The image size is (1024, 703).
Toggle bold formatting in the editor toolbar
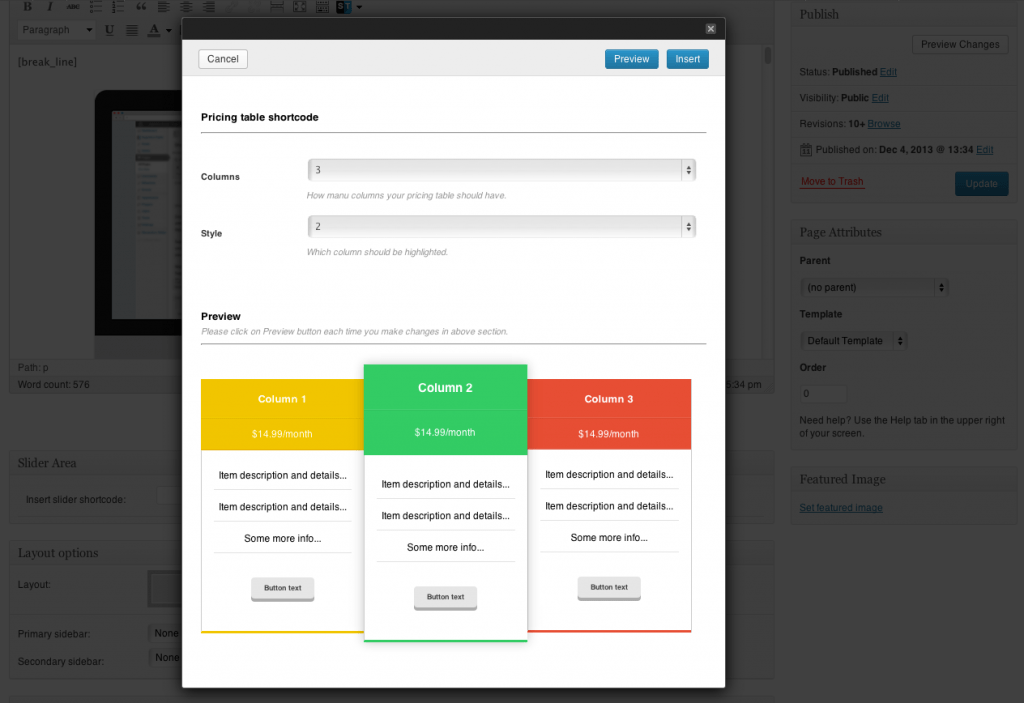tap(28, 6)
